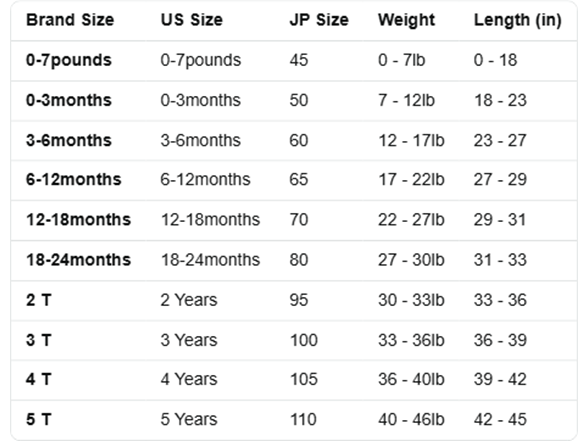Click length 23 - 27 cell
Screen dimensions: 588x441
(x=500, y=141)
